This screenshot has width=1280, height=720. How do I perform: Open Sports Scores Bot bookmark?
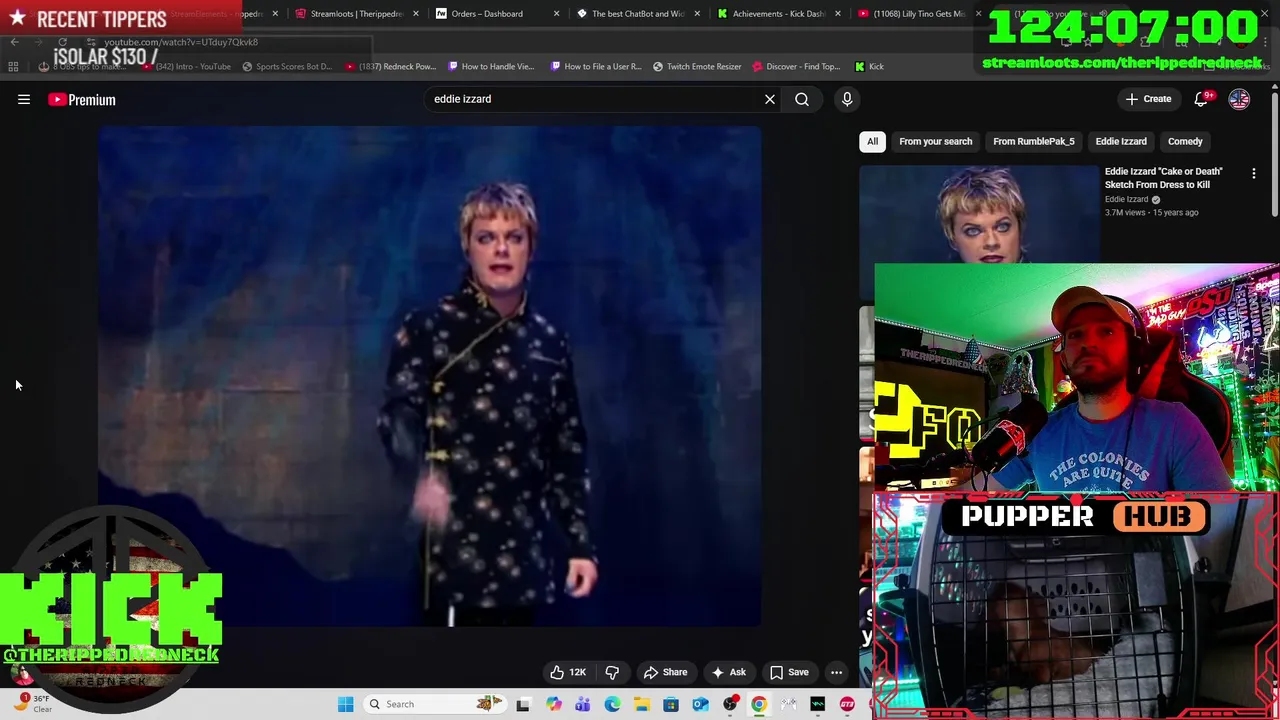pyautogui.click(x=286, y=67)
